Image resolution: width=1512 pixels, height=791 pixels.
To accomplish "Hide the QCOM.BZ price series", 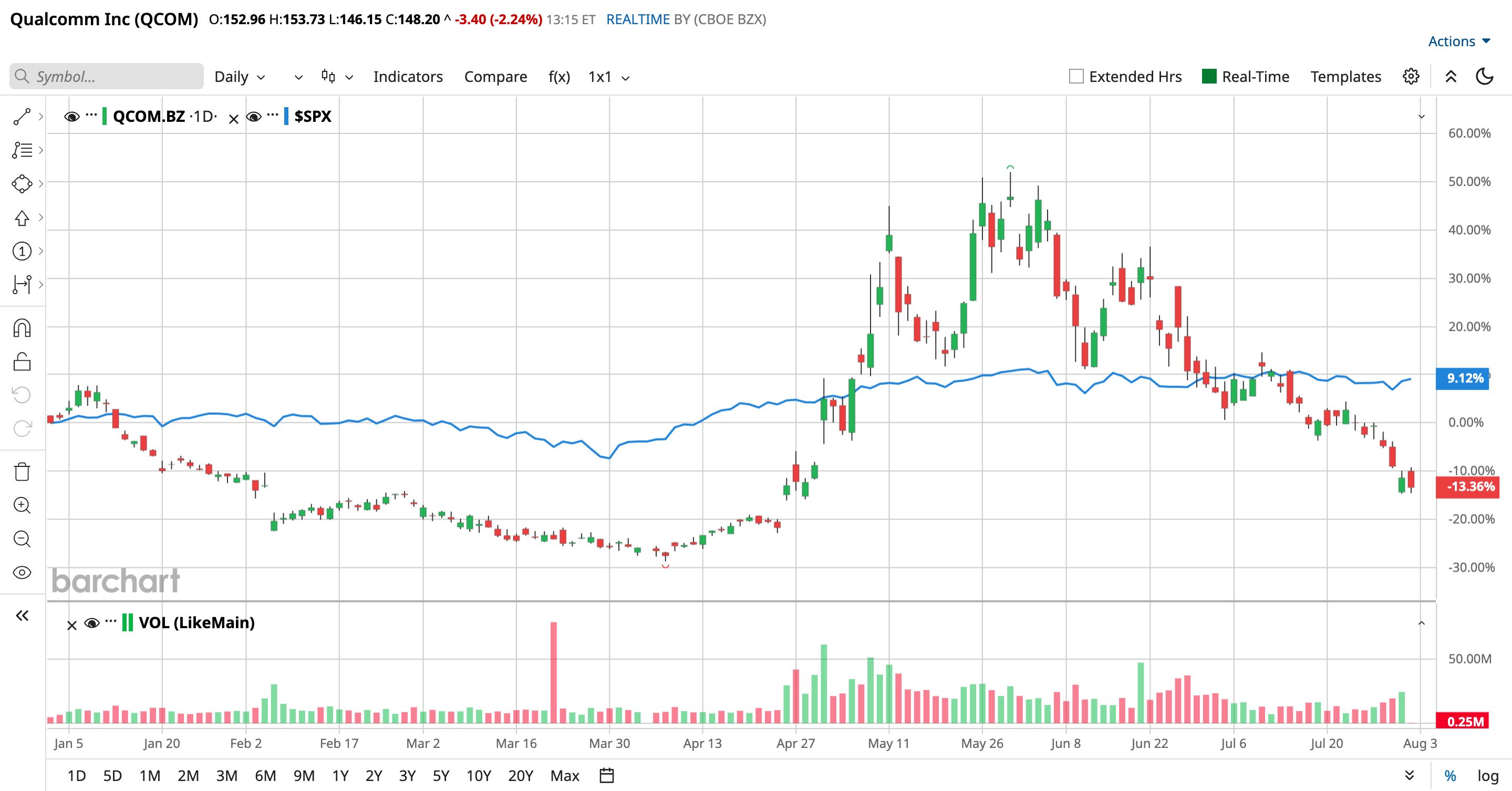I will point(71,117).
